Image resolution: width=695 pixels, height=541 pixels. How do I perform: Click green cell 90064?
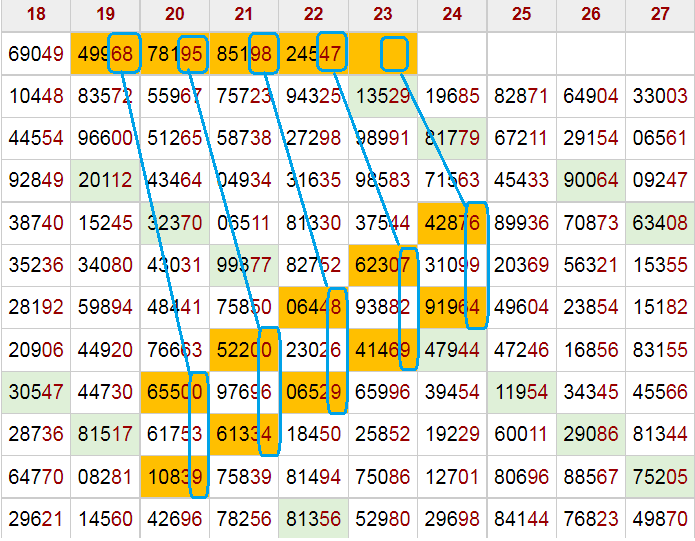[x=591, y=182]
